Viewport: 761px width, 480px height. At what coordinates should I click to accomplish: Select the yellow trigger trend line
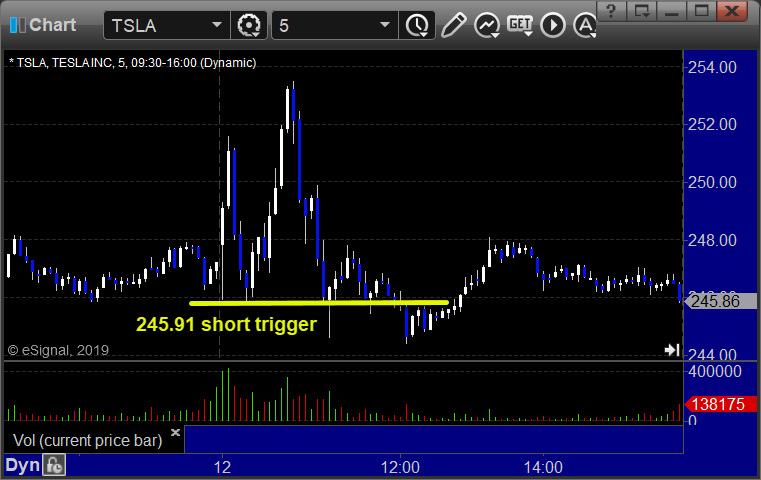pyautogui.click(x=318, y=303)
